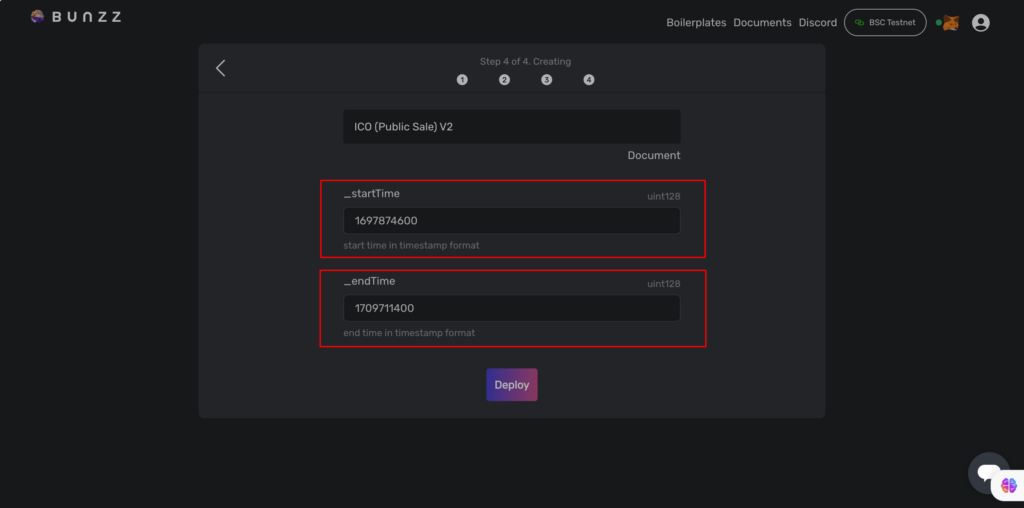Image resolution: width=1024 pixels, height=508 pixels.
Task: Focus the _endTime input field
Action: (512, 308)
